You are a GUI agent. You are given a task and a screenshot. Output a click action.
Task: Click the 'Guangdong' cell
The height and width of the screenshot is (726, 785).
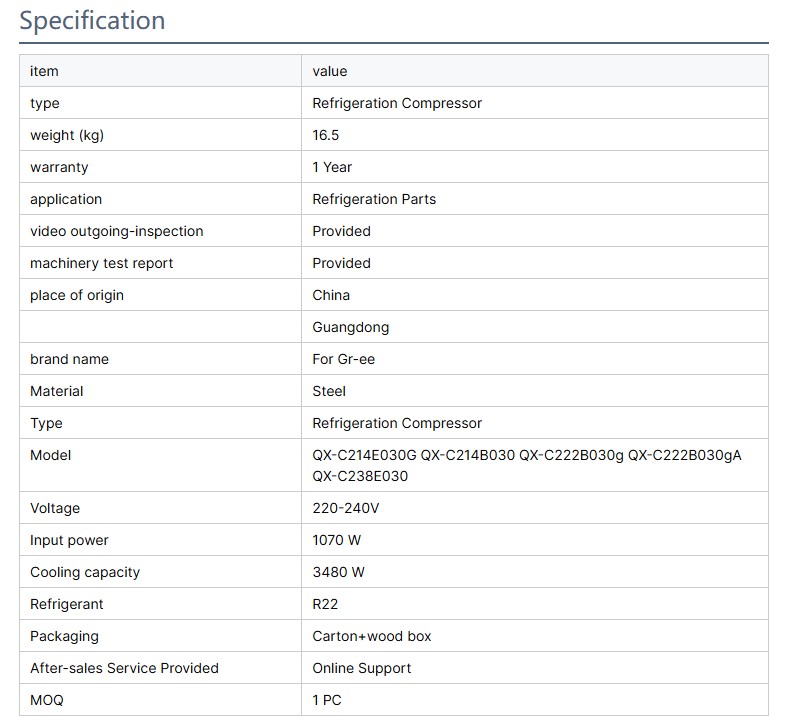point(350,327)
